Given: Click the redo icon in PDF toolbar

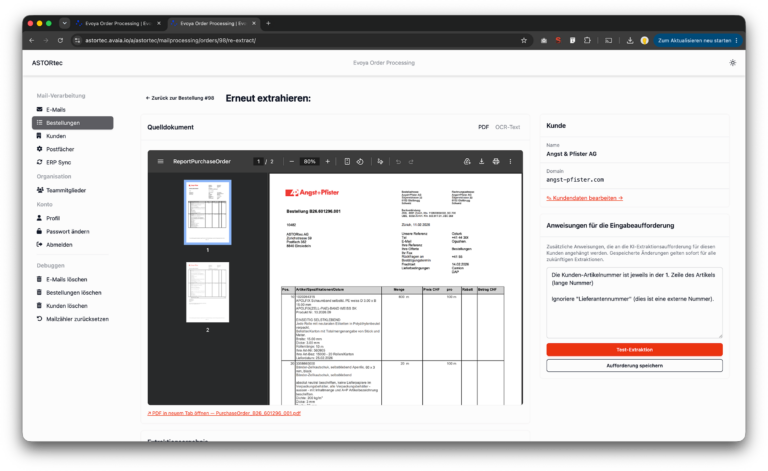Looking at the screenshot, I should [411, 162].
